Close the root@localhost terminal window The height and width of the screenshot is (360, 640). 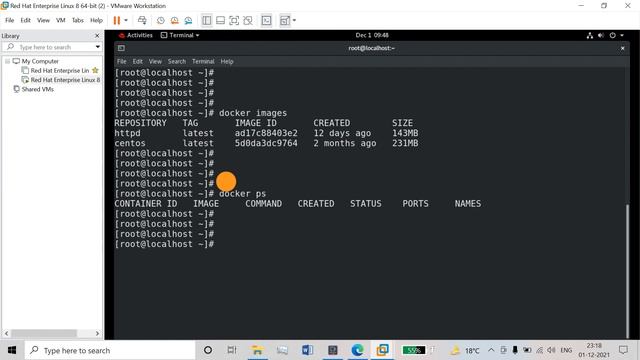[x=622, y=48]
